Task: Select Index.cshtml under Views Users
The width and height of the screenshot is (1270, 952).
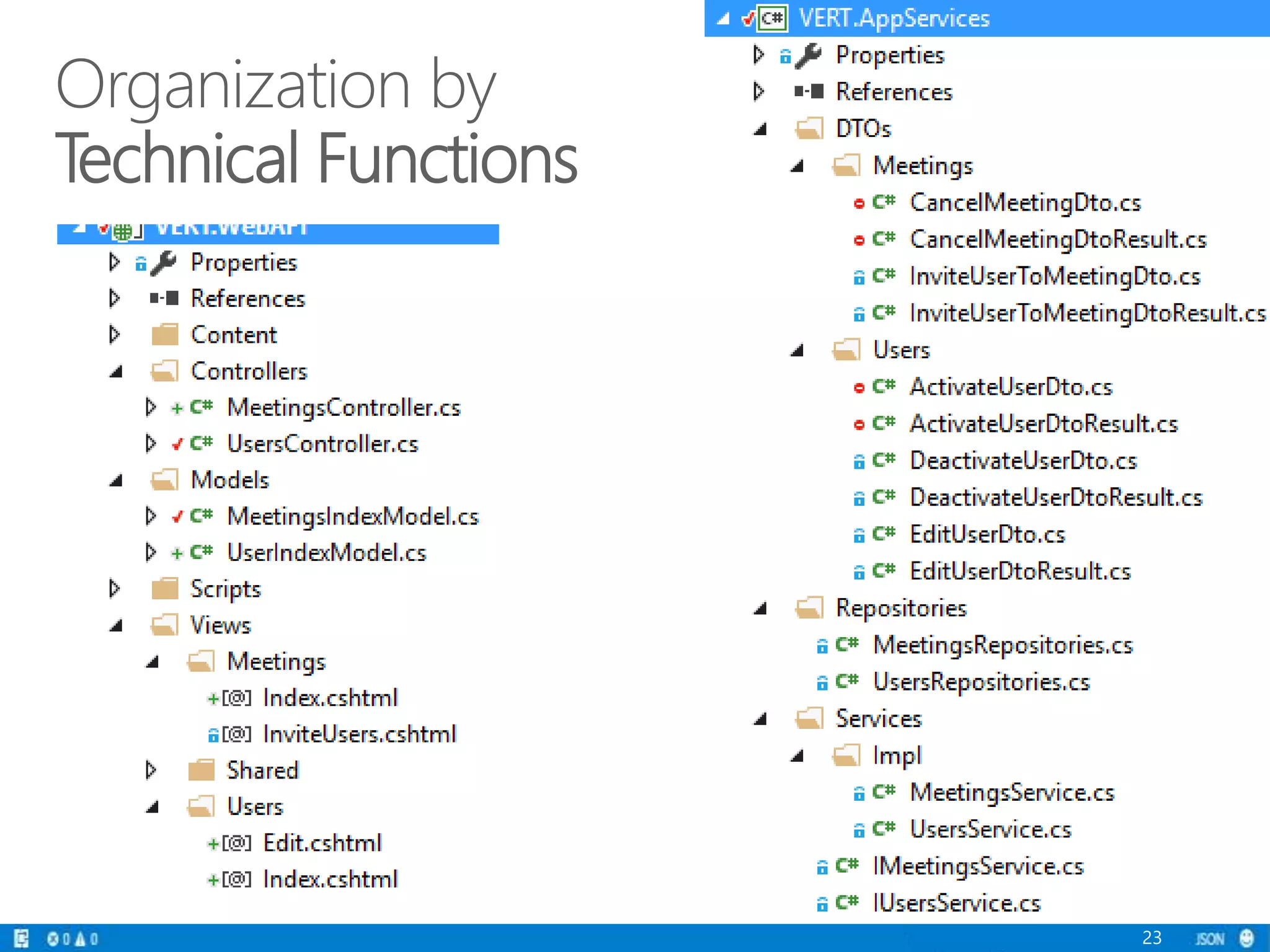Action: pos(330,879)
